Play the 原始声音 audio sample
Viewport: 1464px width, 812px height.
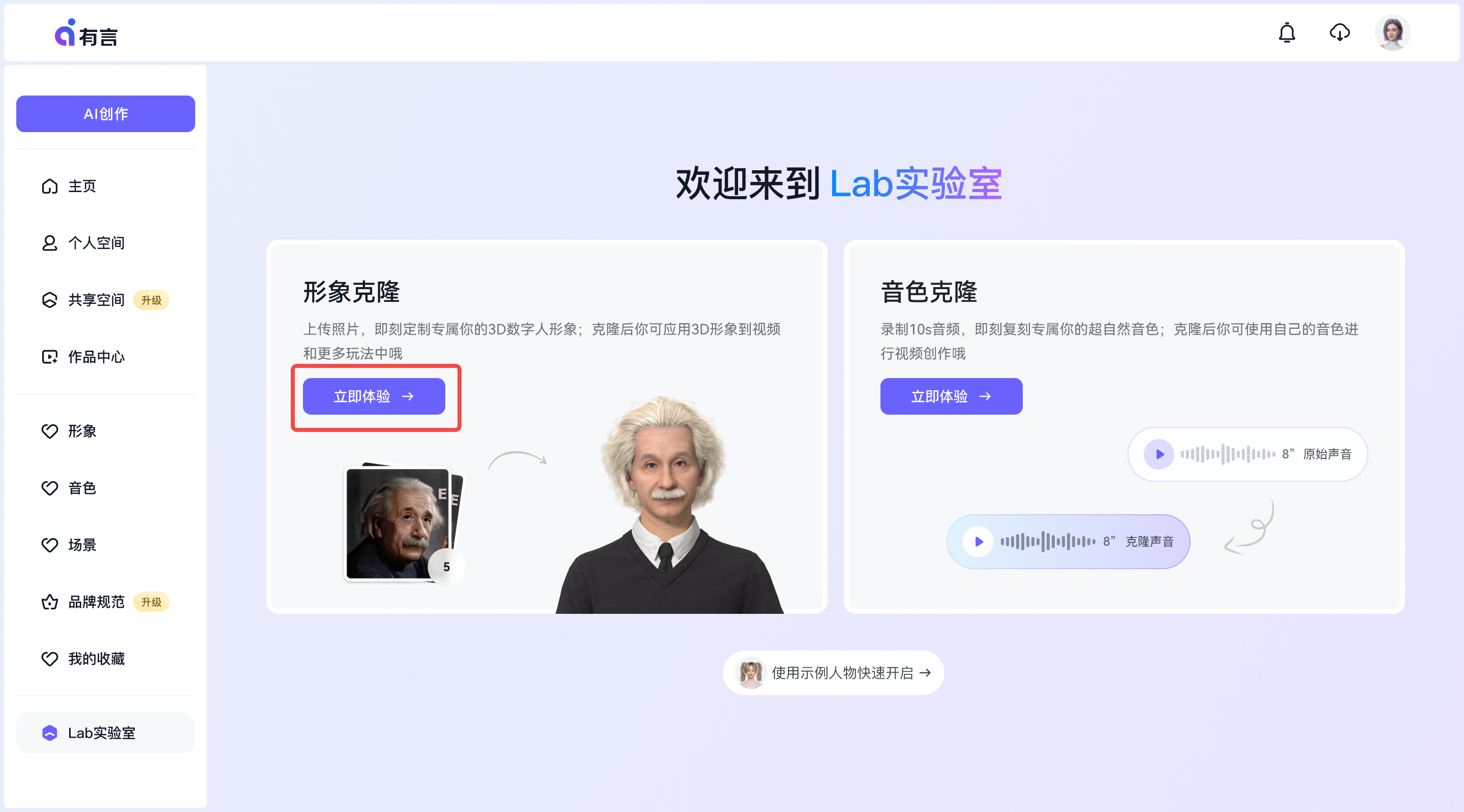click(x=1159, y=454)
